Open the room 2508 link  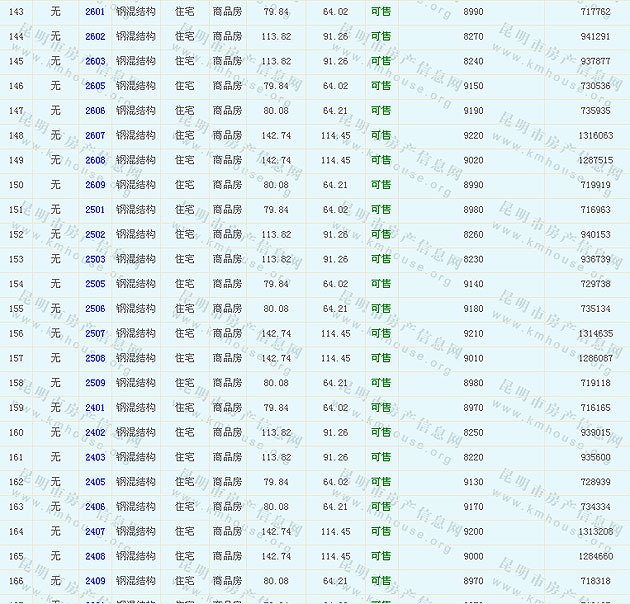pos(95,358)
